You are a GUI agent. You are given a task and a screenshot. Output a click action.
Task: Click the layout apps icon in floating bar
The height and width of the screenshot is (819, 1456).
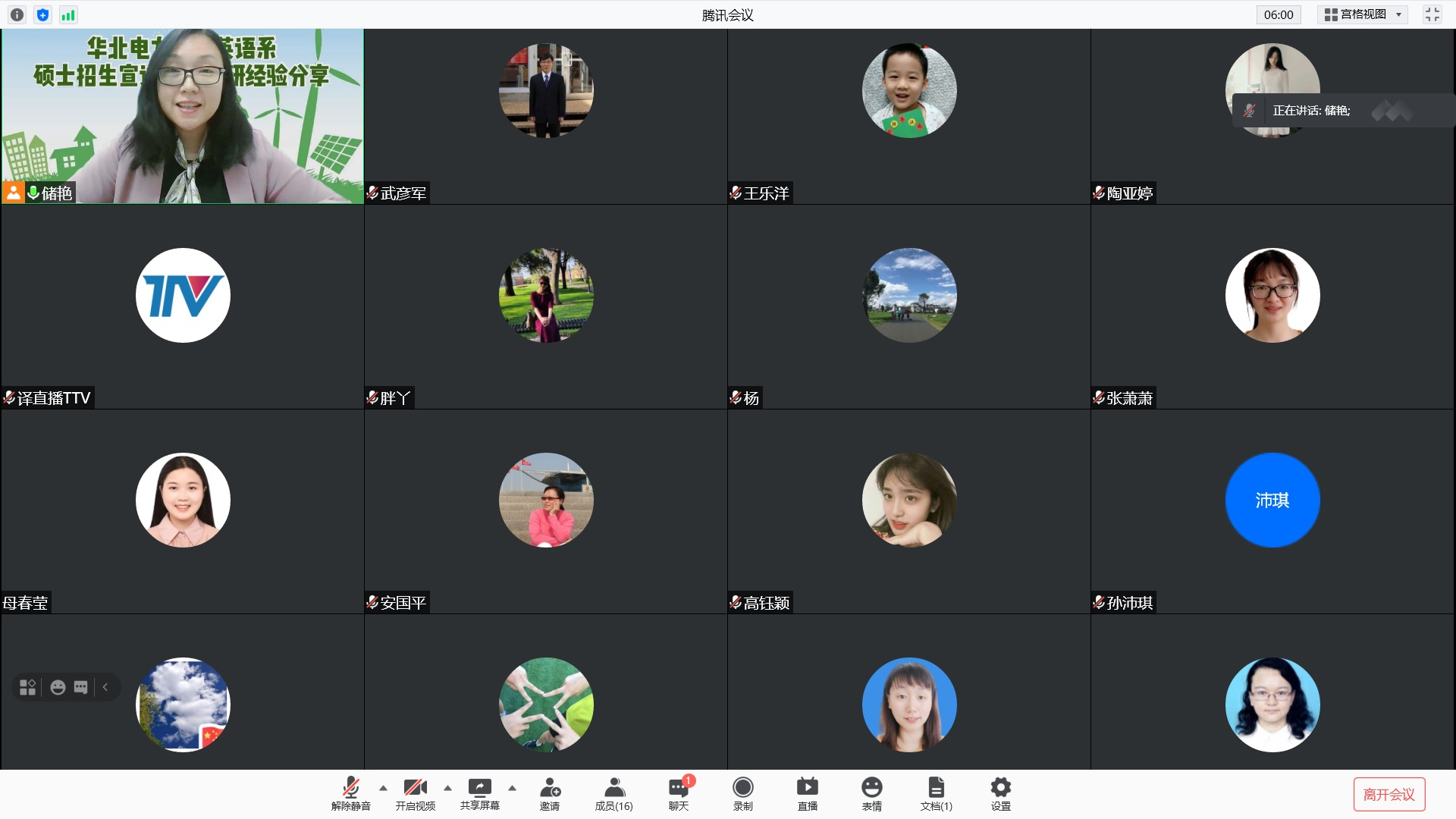(27, 687)
